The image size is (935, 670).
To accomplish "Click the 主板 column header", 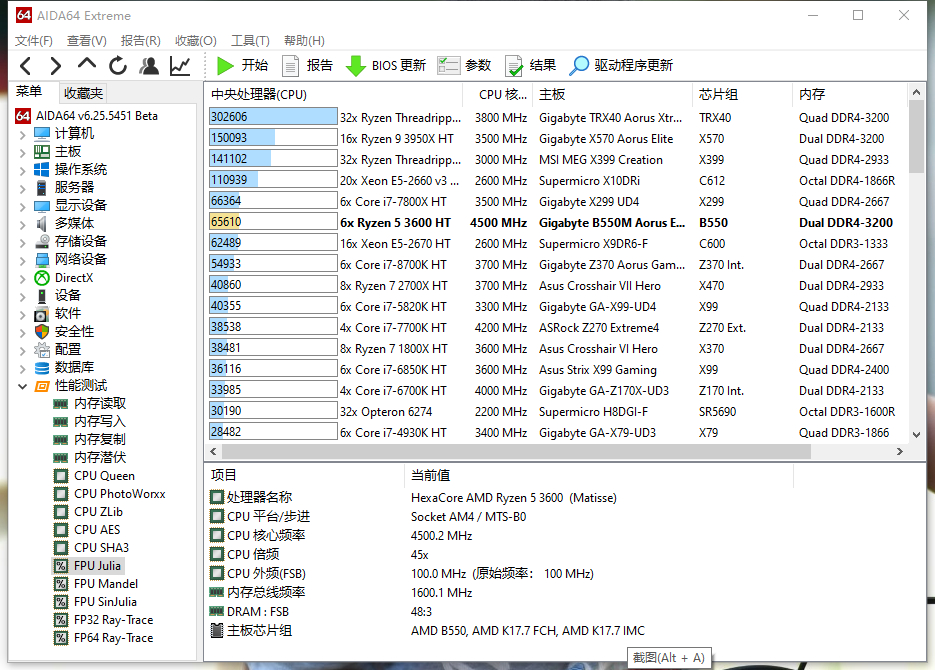I will tap(614, 94).
